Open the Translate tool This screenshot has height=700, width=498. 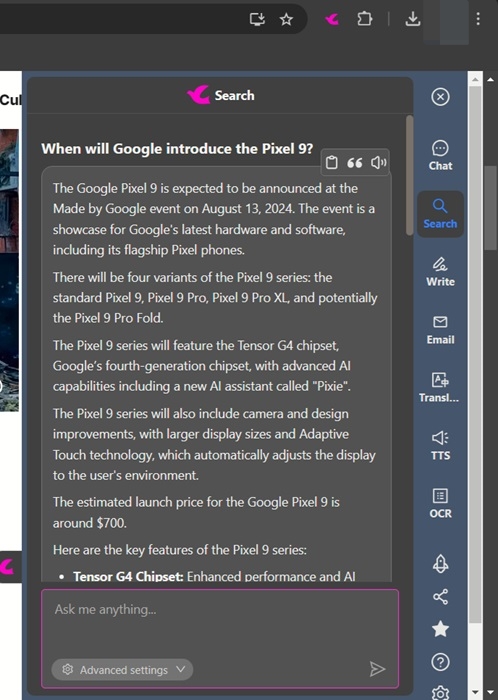pos(440,388)
